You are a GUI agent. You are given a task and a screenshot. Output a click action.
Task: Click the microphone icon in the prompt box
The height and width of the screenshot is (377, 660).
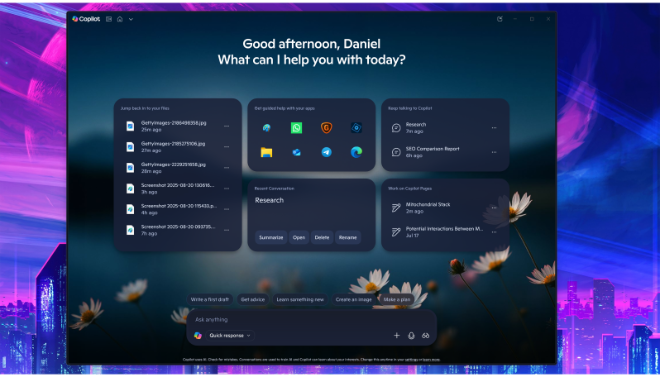click(411, 335)
